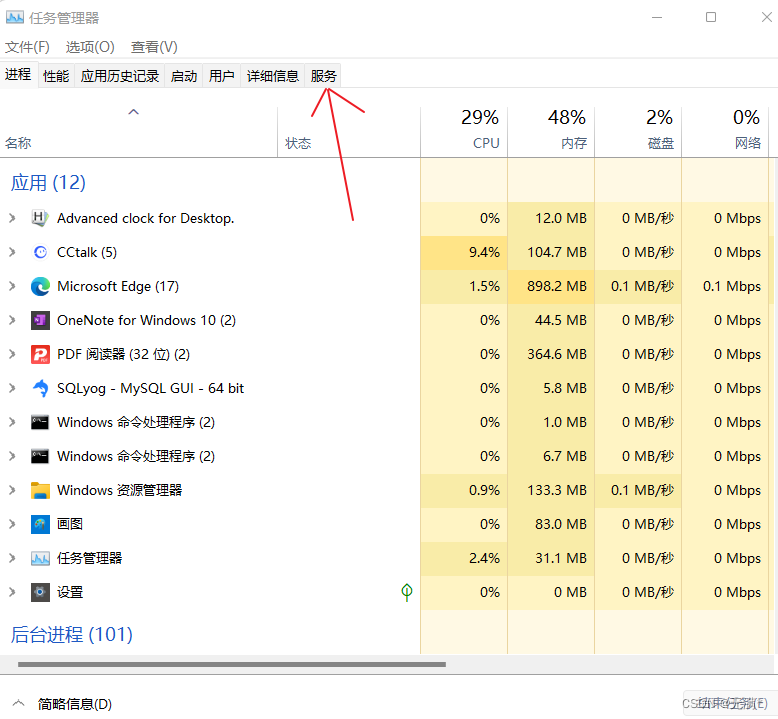This screenshot has height=719, width=778.
Task: Click the Windows 资源管理器 folder icon
Action: click(x=40, y=490)
